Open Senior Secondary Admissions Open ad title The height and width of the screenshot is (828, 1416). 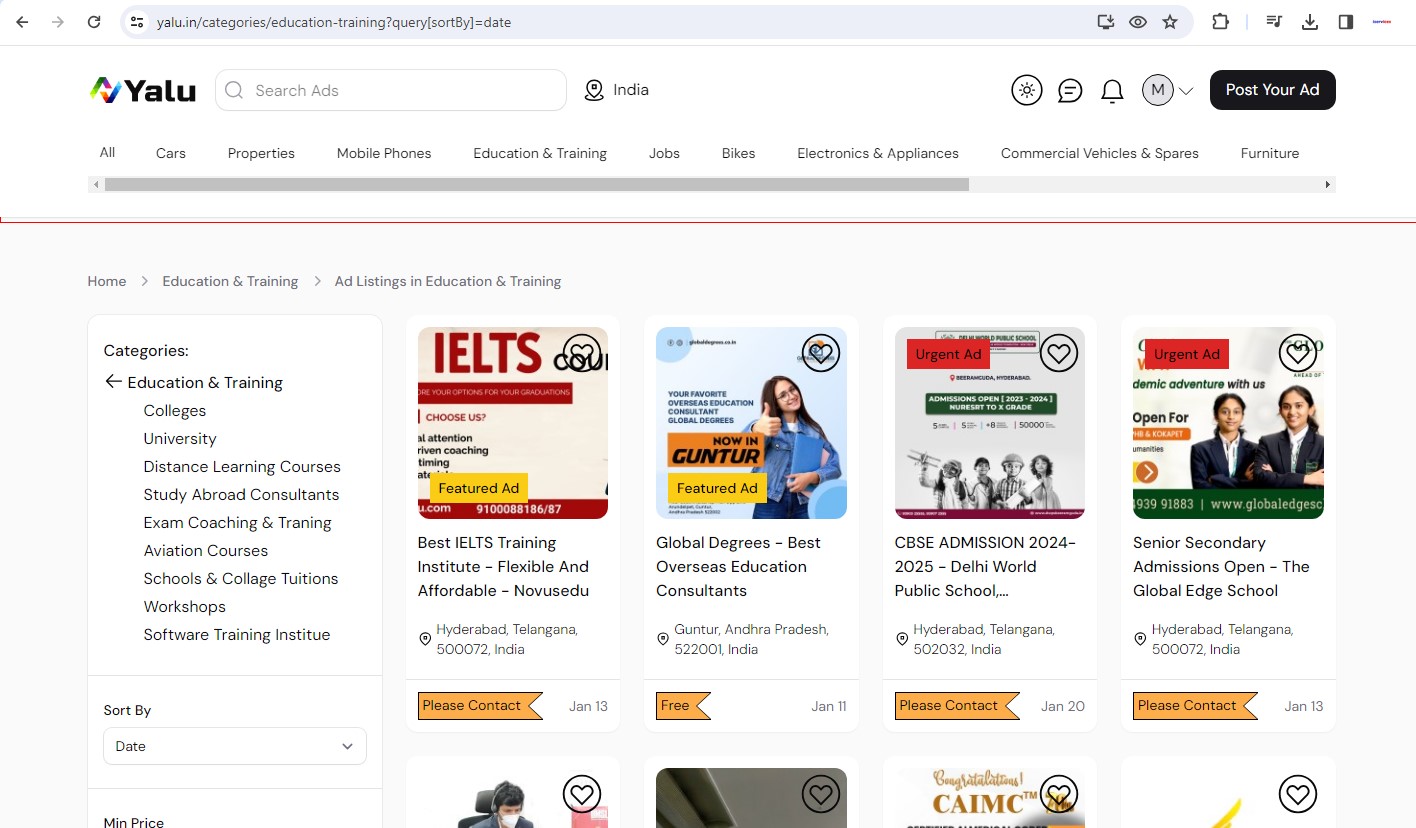pyautogui.click(x=1221, y=566)
